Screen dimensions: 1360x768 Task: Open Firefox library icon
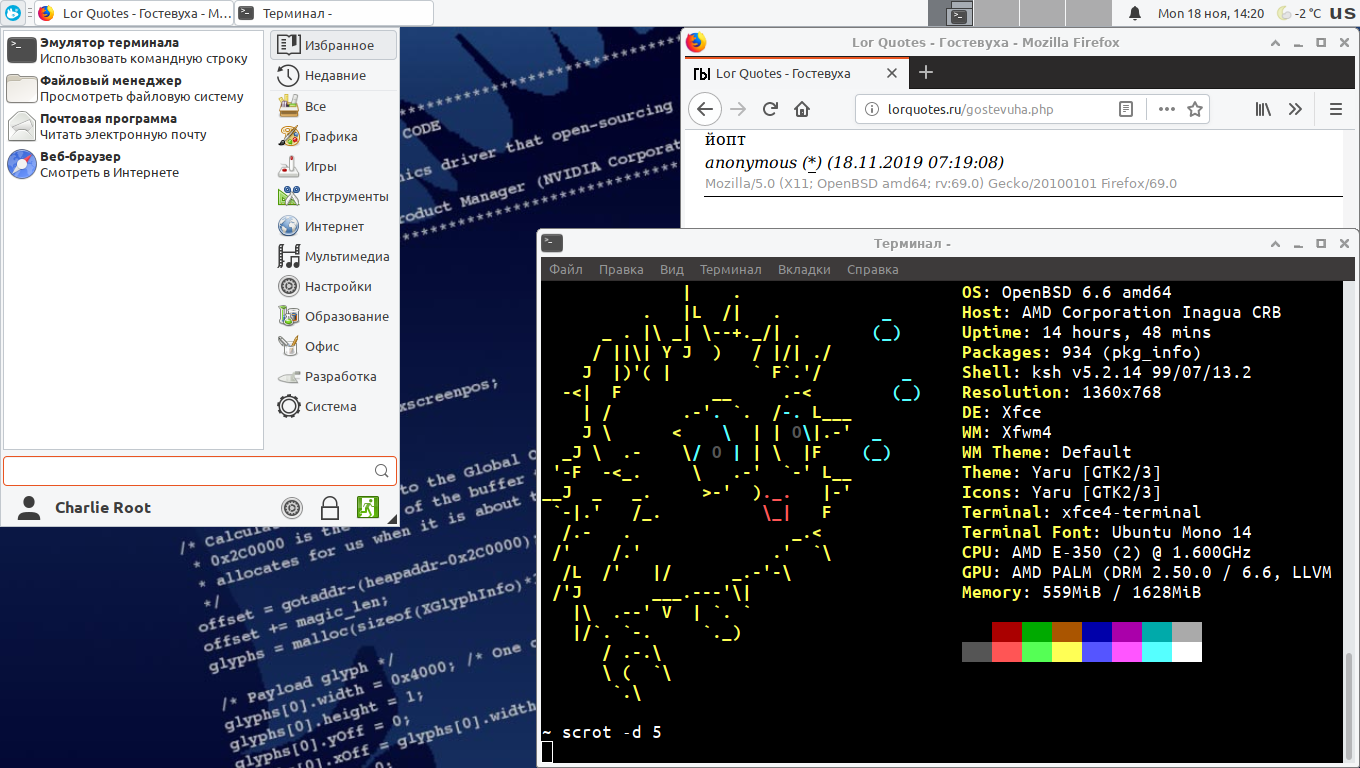1263,109
